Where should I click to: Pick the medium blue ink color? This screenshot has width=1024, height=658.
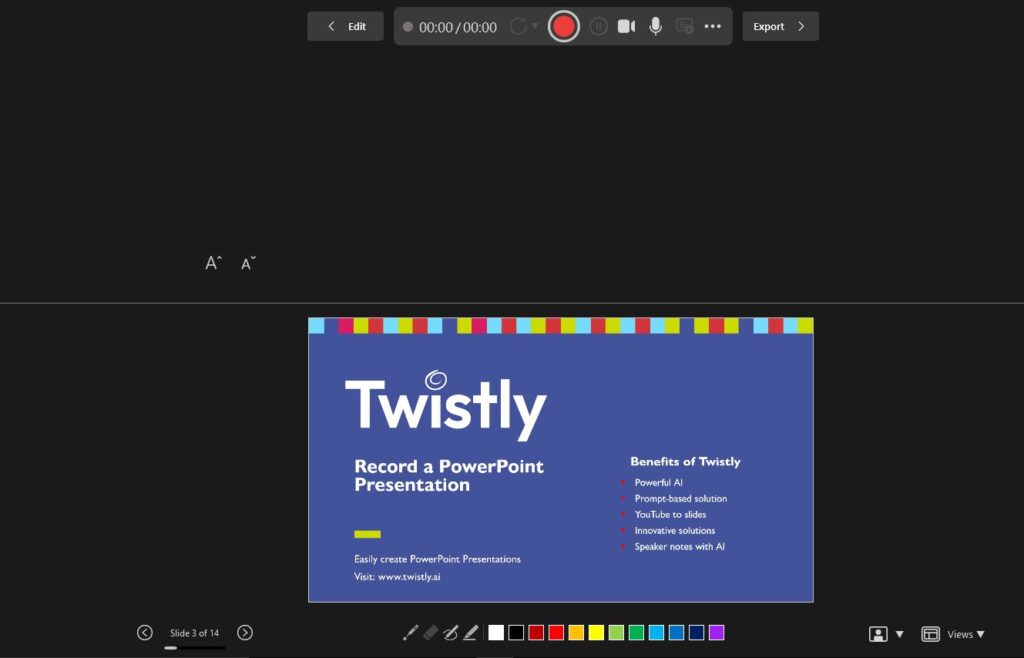(x=677, y=633)
